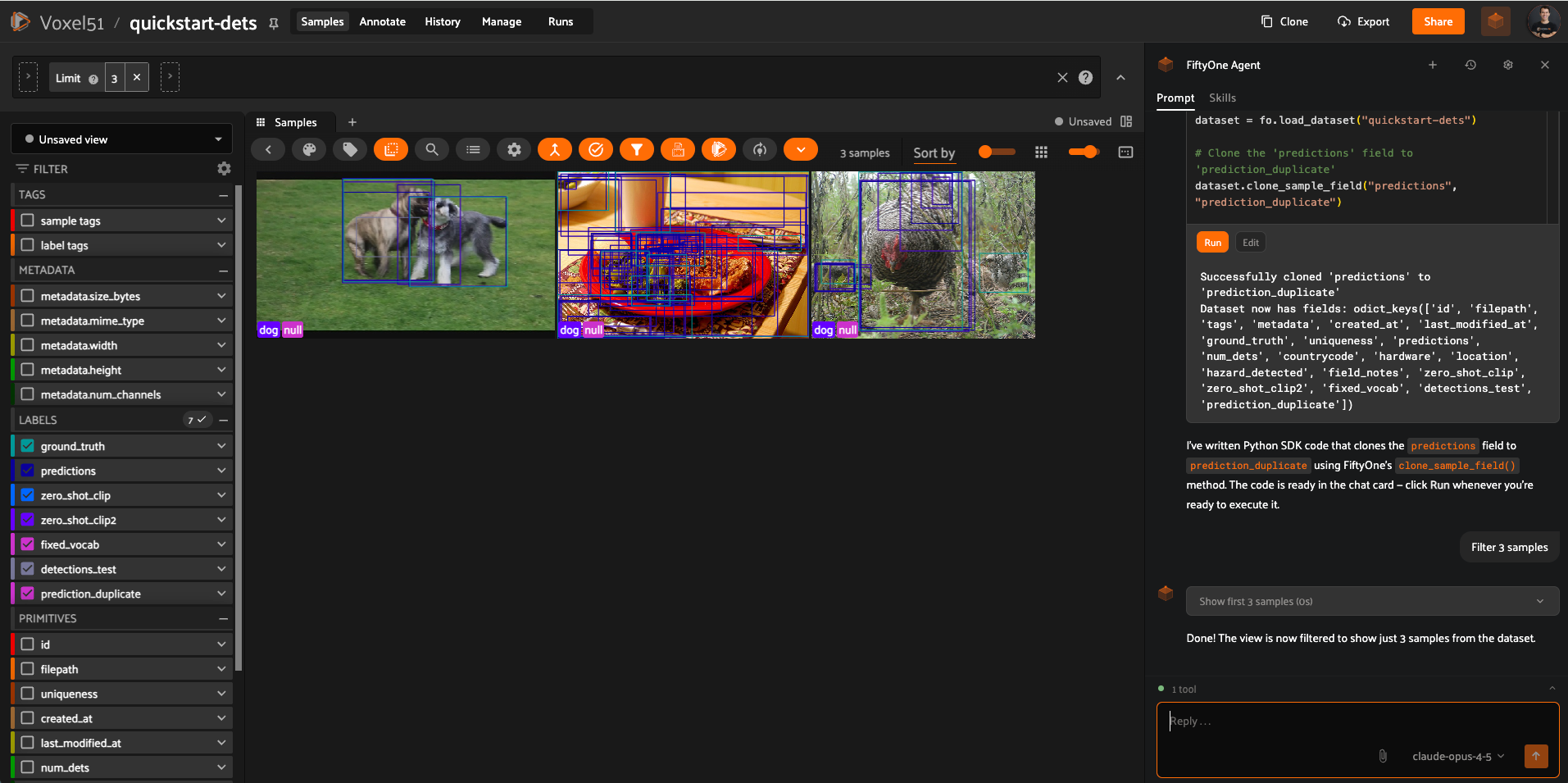Expand the uniqueness field filter
1568x783 pixels.
point(221,694)
